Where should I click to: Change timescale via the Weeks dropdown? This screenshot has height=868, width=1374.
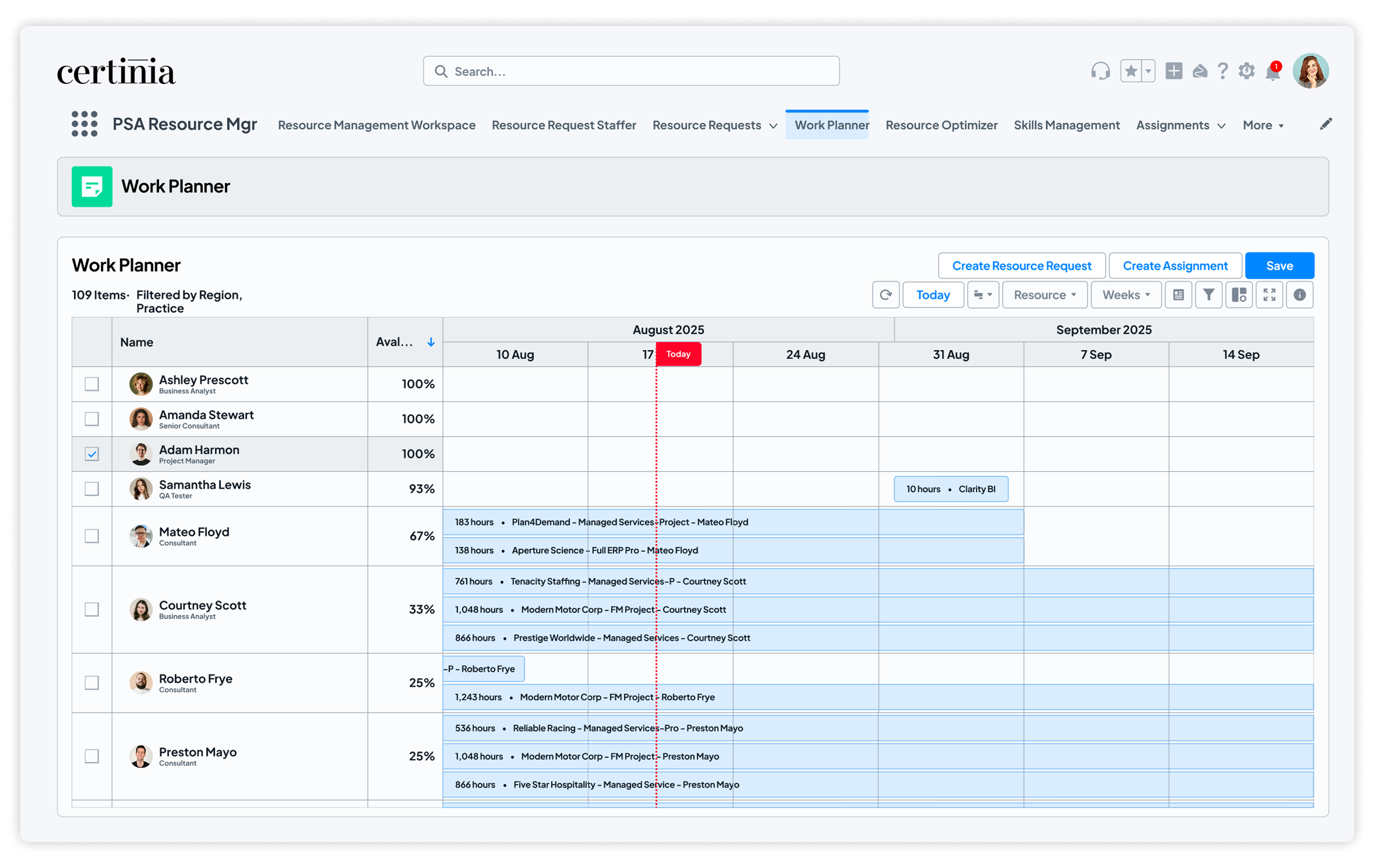click(x=1125, y=295)
